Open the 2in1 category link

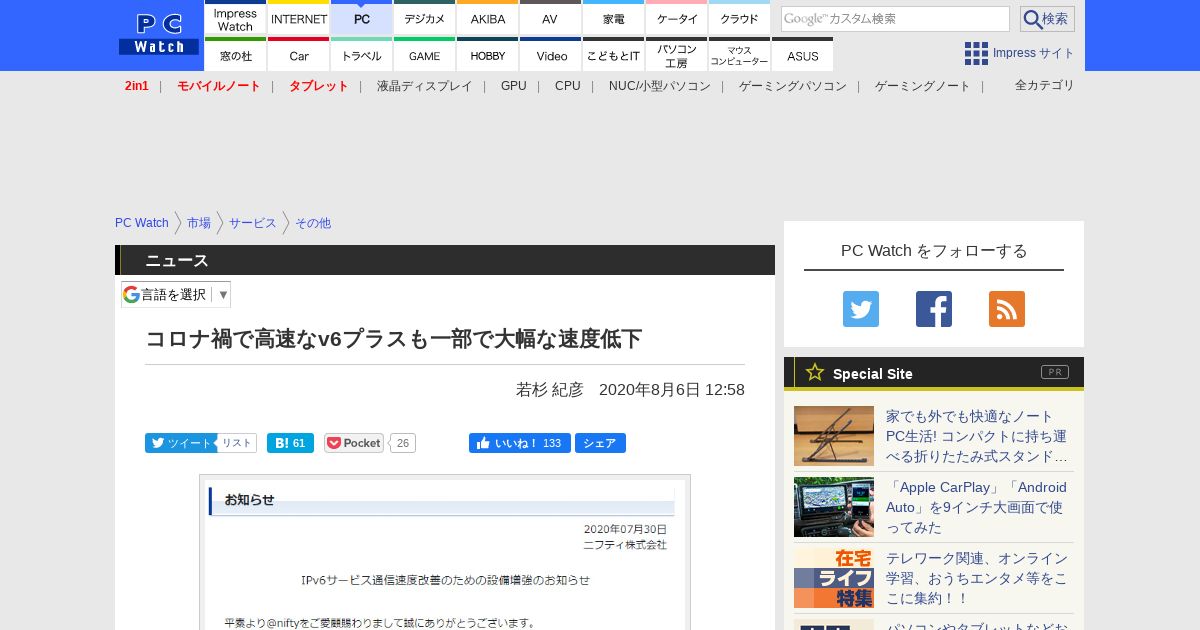coord(137,86)
